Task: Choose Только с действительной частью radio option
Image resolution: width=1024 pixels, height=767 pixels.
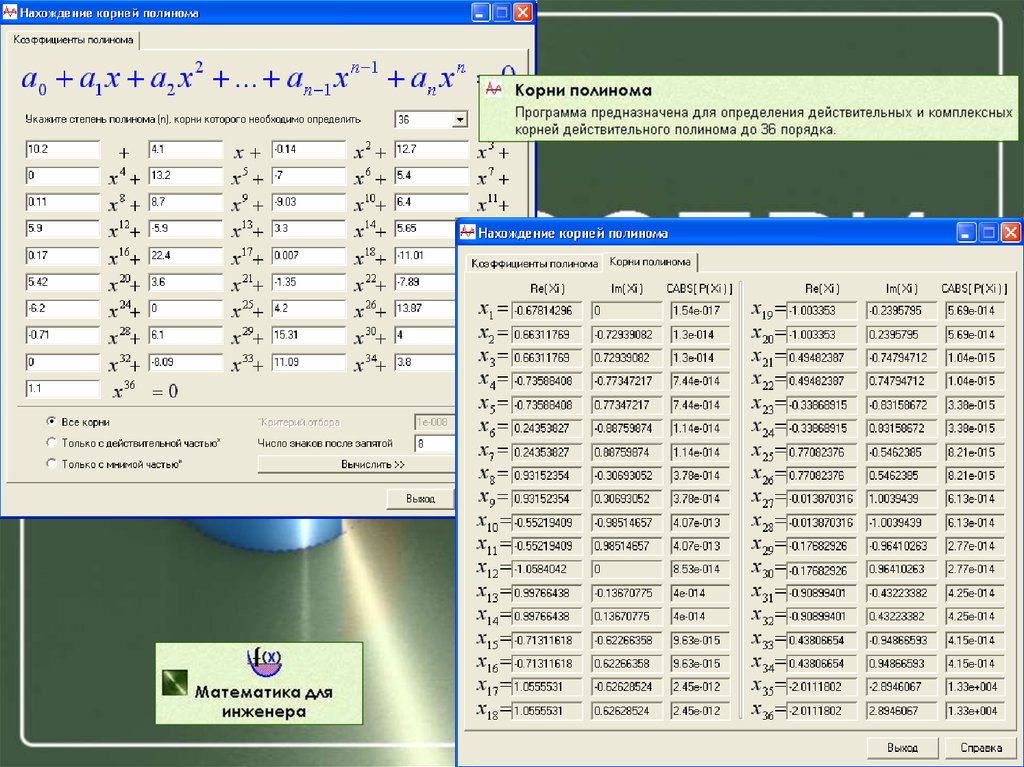Action: [x=51, y=442]
